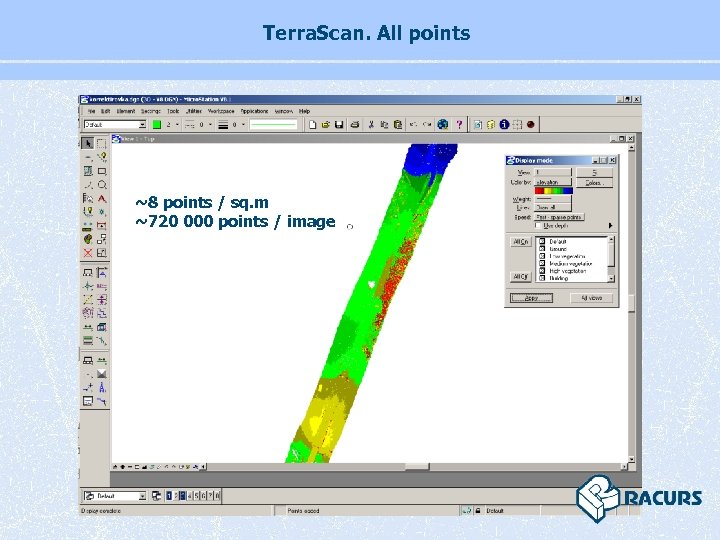Open the Weight dropdown in Display mode

click(x=553, y=199)
